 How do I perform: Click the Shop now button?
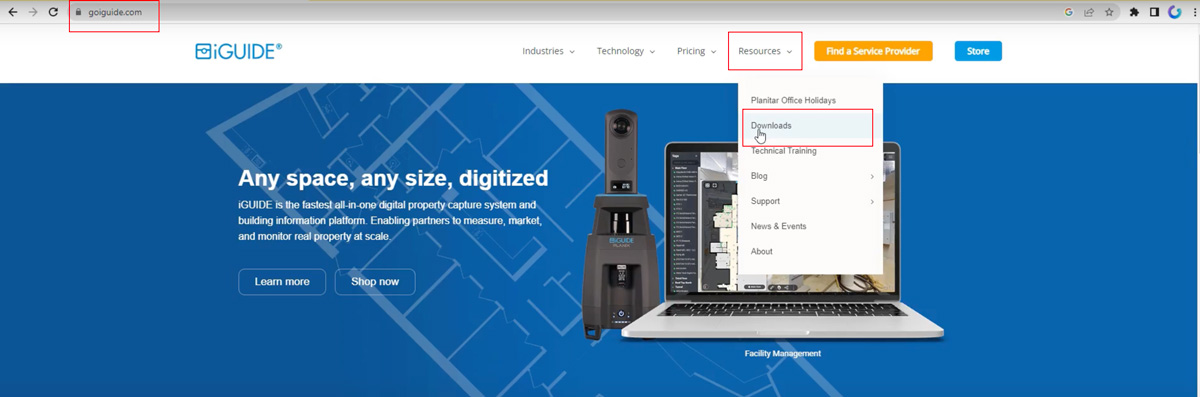click(375, 282)
